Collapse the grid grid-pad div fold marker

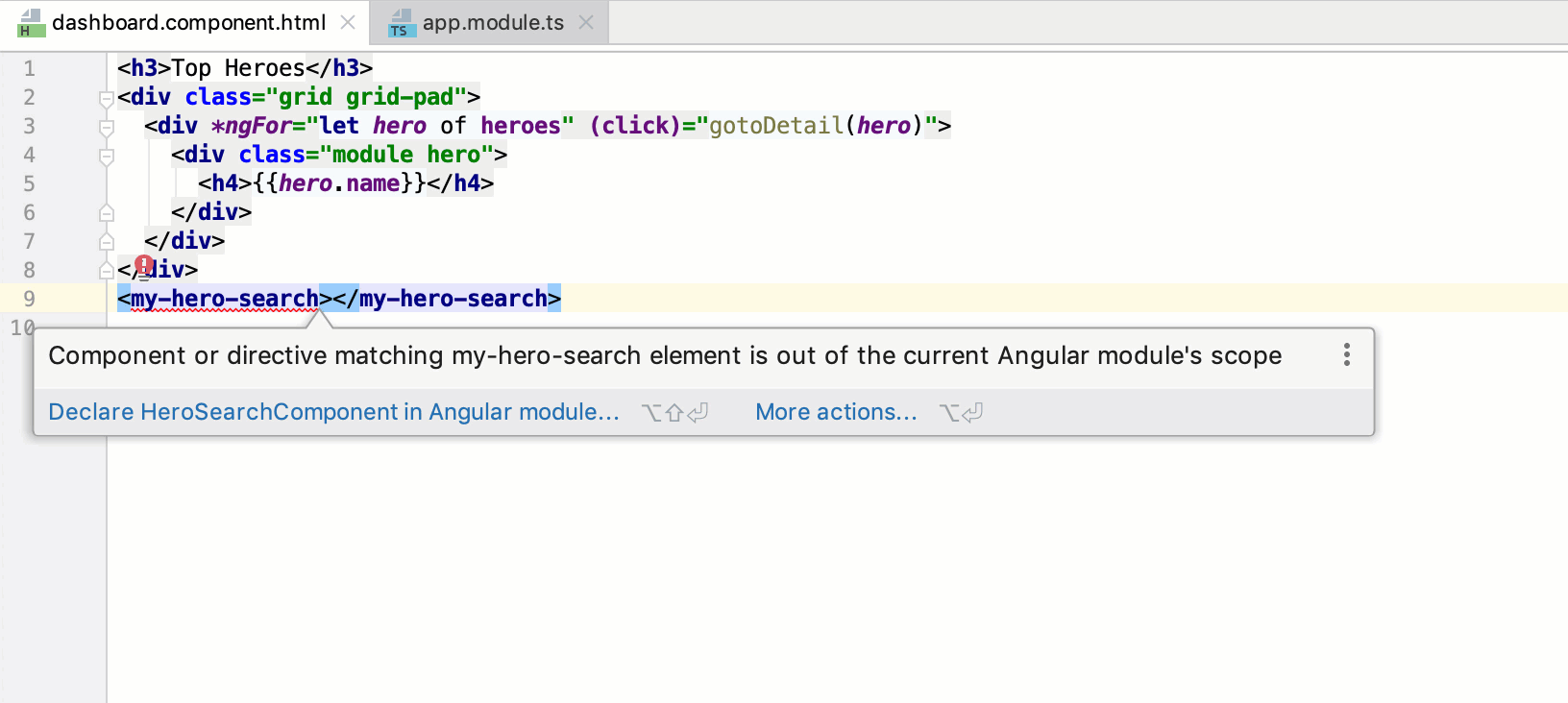(107, 97)
